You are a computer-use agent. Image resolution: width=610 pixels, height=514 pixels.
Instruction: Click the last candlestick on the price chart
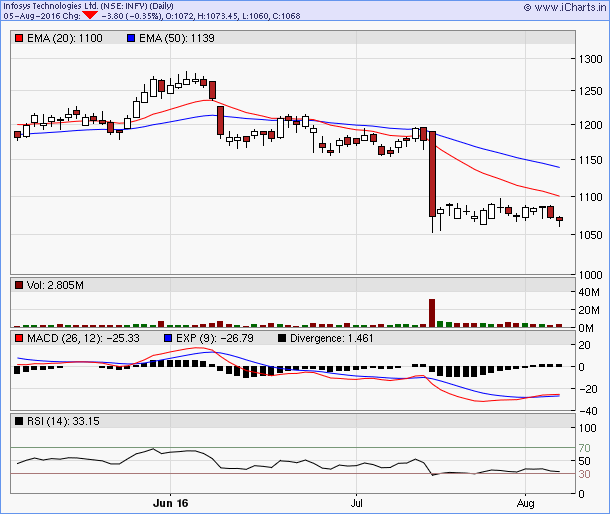click(559, 221)
